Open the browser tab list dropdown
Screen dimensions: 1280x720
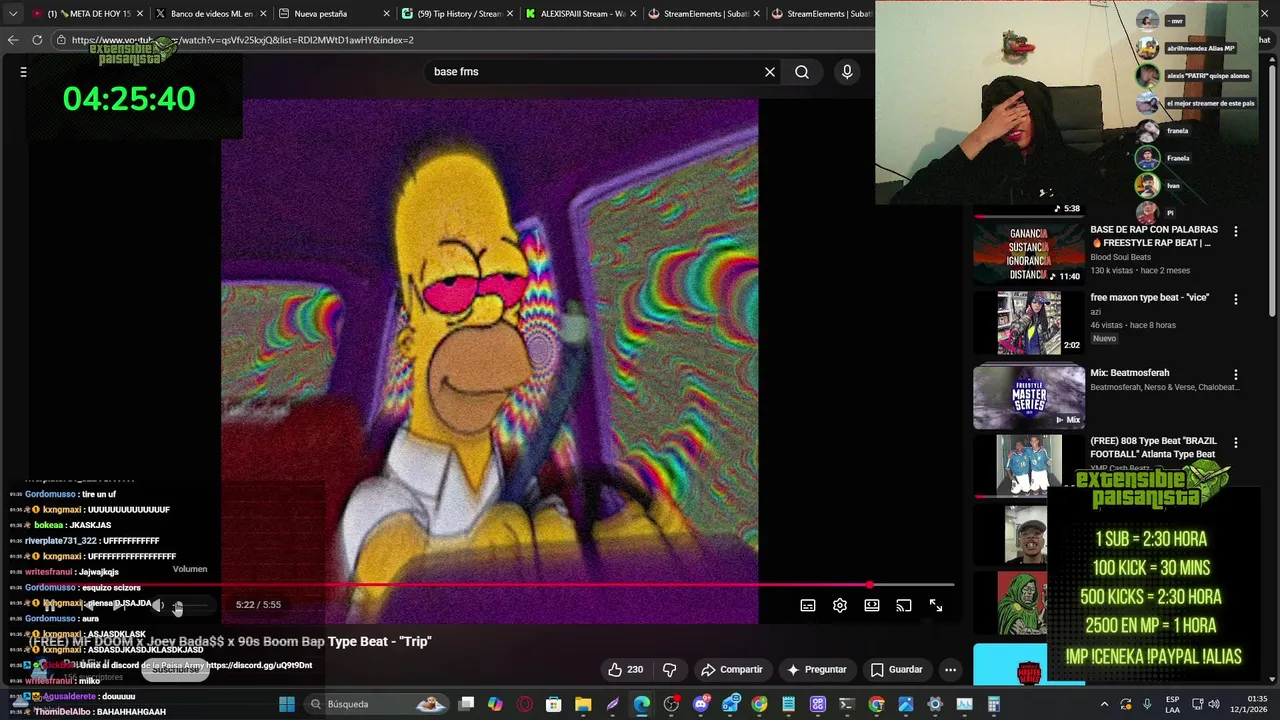13,14
